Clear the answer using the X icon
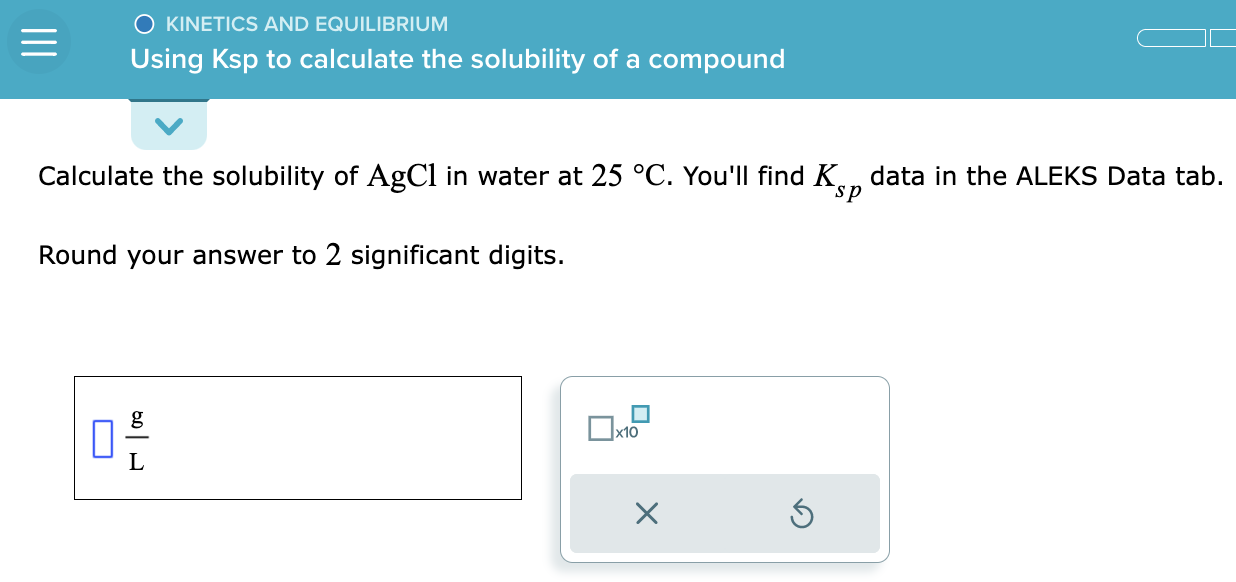This screenshot has height=582, width=1236. [x=648, y=513]
